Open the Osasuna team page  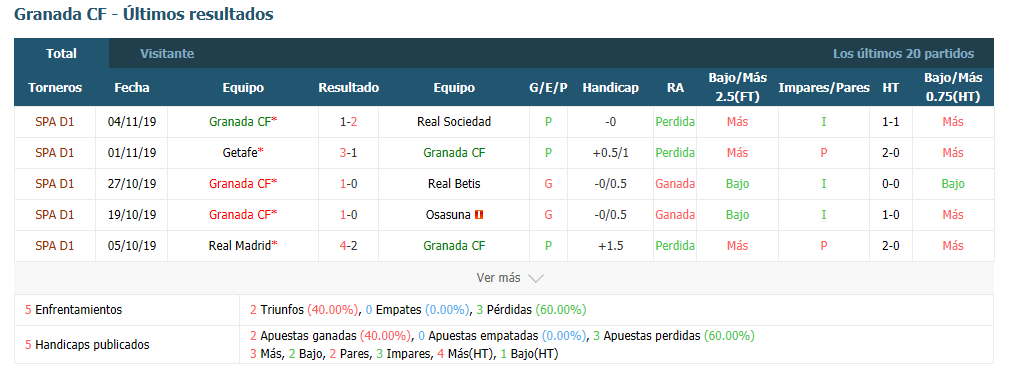pyautogui.click(x=448, y=215)
